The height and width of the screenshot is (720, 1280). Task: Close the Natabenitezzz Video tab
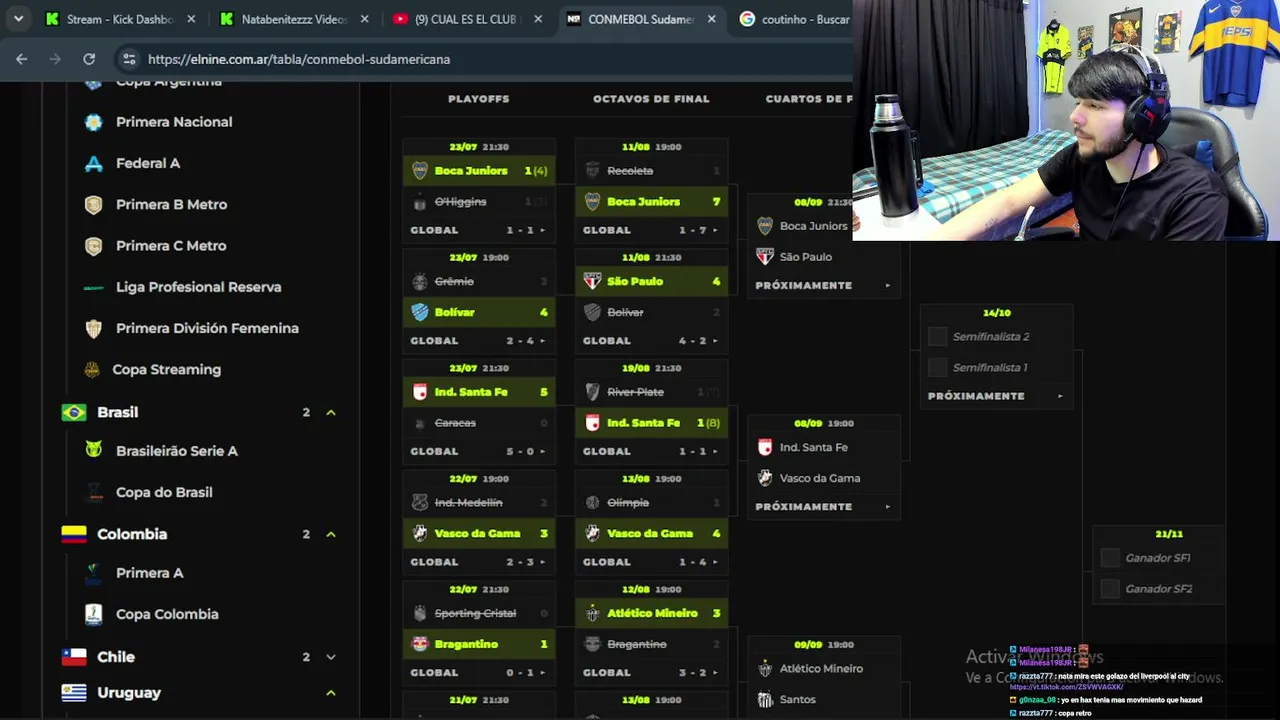[x=364, y=19]
